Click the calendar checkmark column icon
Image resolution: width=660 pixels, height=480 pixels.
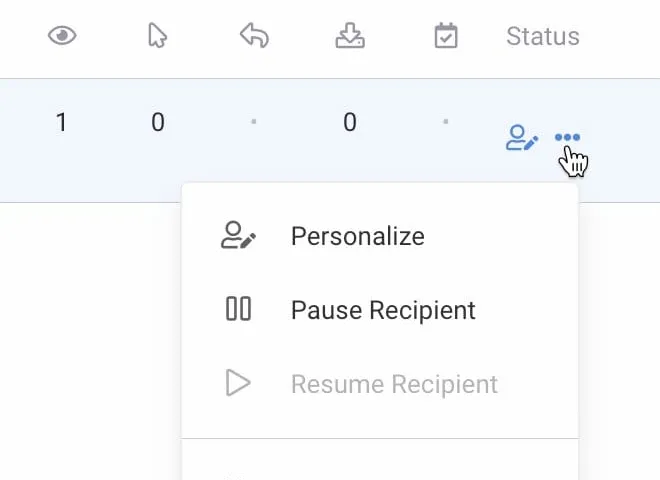click(x=446, y=35)
